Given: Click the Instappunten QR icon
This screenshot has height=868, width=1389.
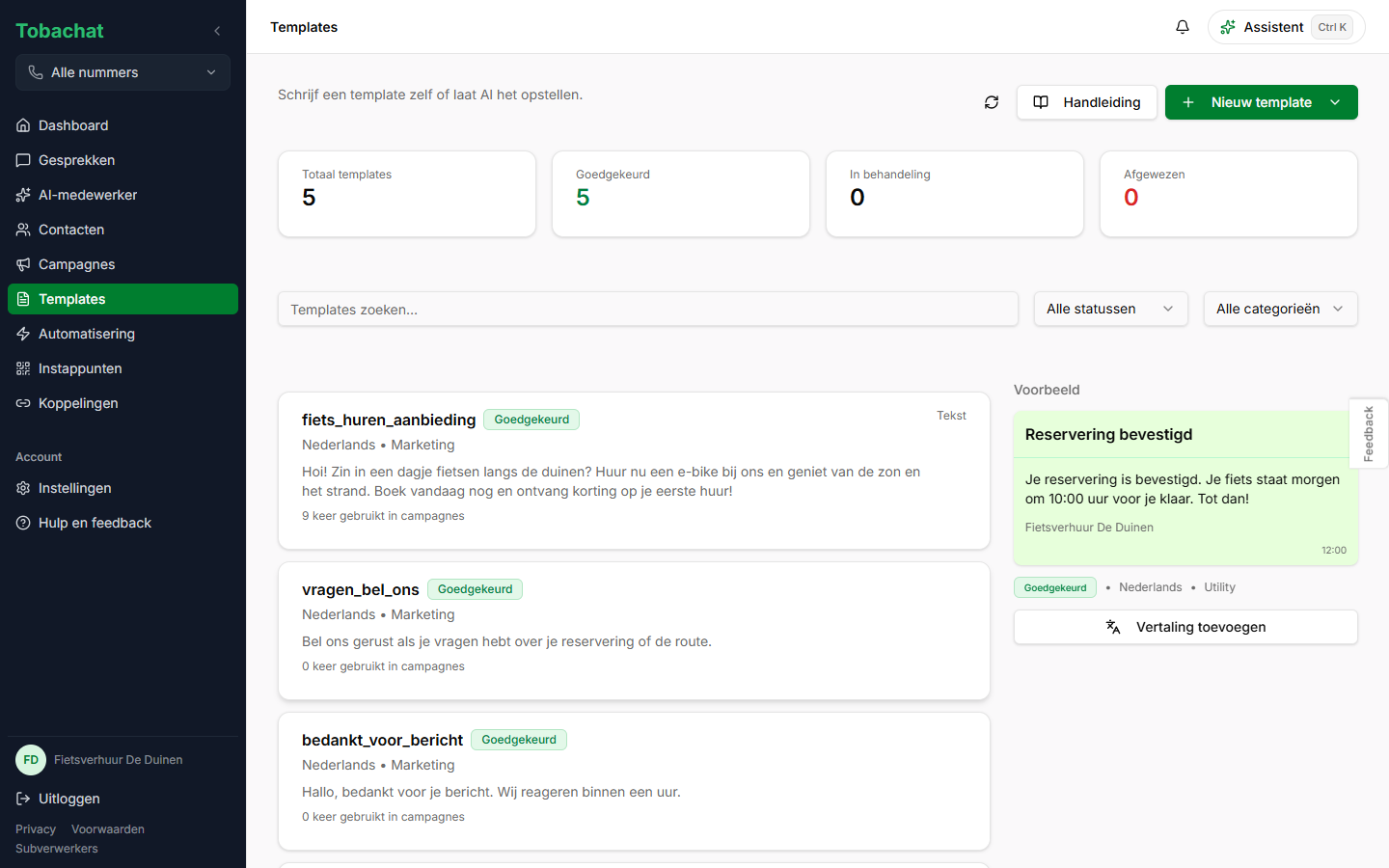Looking at the screenshot, I should pyautogui.click(x=23, y=368).
